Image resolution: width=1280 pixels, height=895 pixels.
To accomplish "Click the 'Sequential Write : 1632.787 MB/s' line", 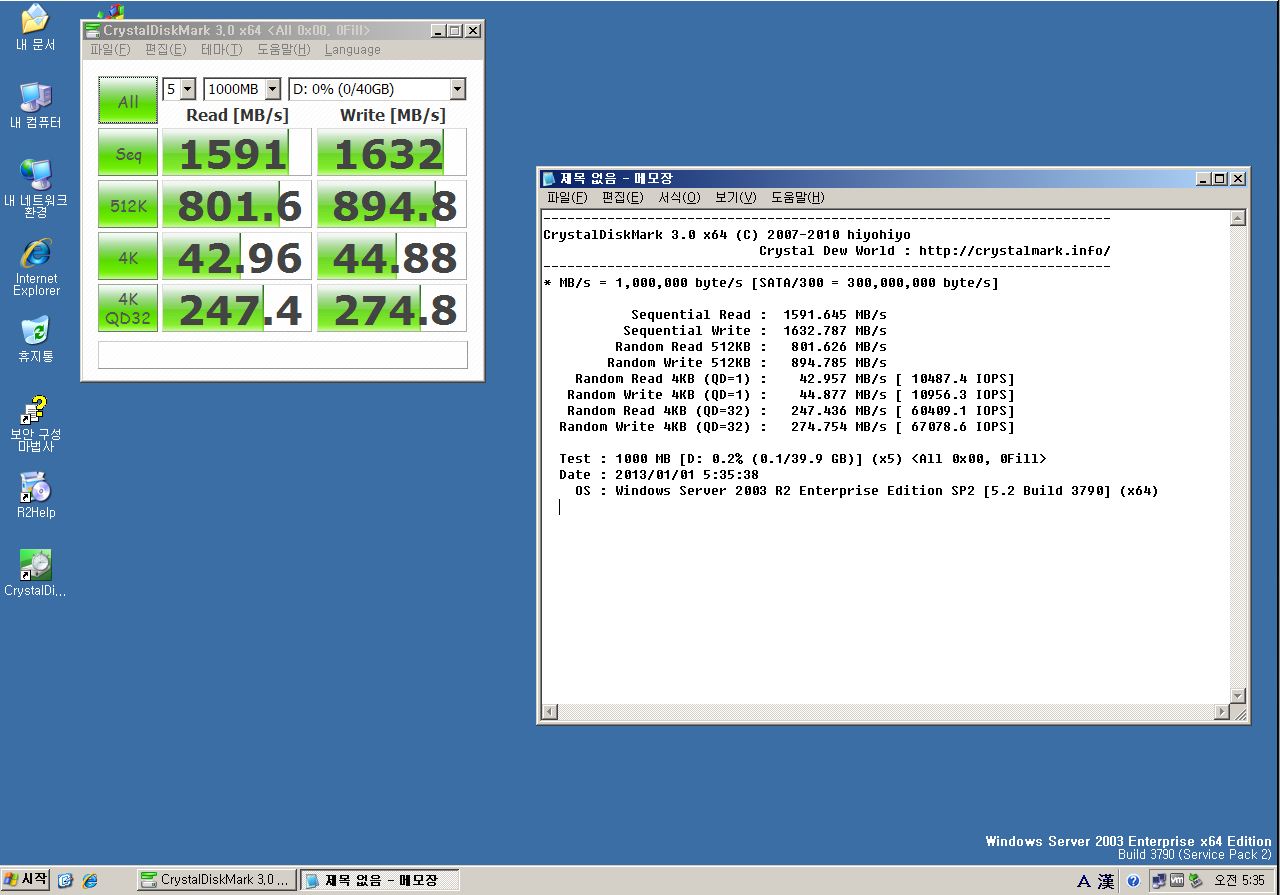I will 755,331.
